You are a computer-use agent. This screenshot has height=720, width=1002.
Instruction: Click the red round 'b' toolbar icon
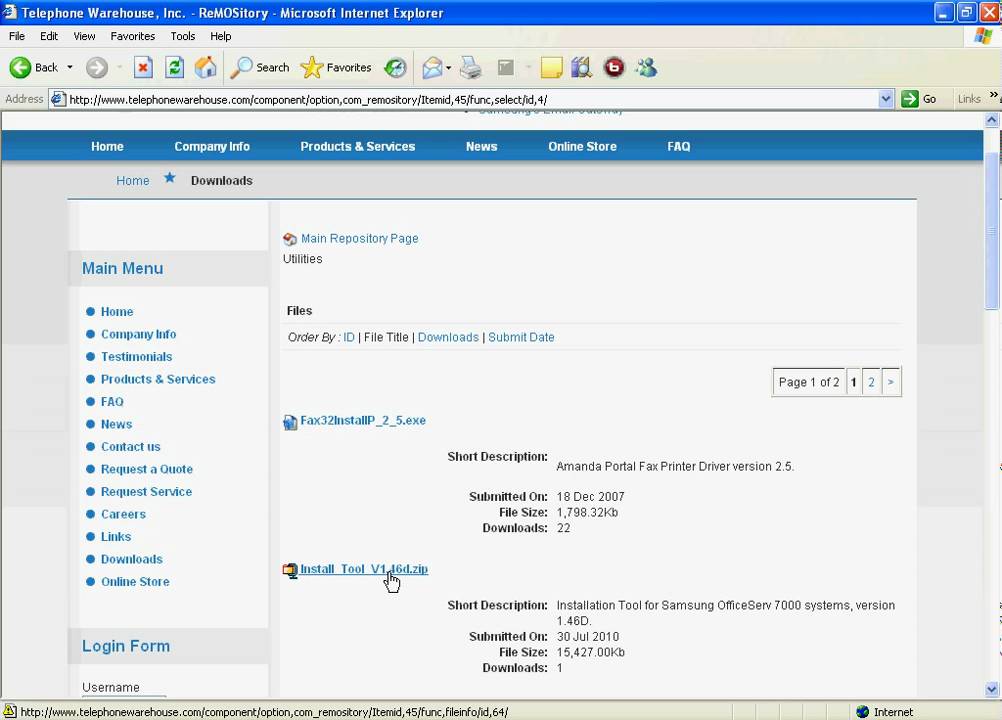(614, 67)
